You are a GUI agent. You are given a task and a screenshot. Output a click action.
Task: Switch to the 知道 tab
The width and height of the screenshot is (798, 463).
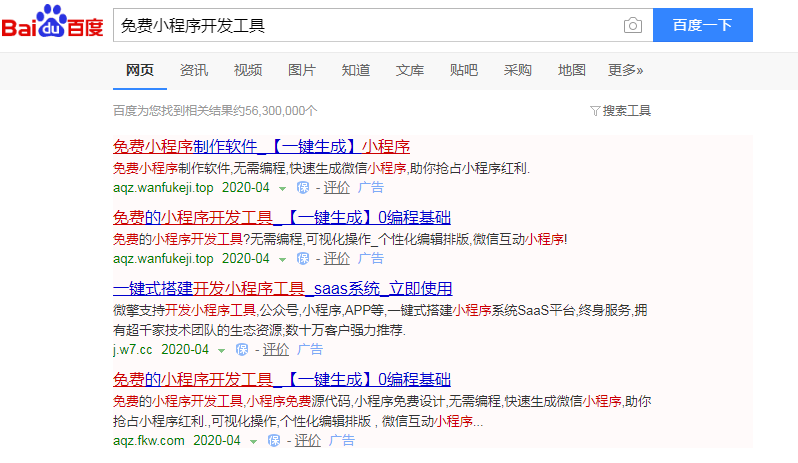(356, 70)
